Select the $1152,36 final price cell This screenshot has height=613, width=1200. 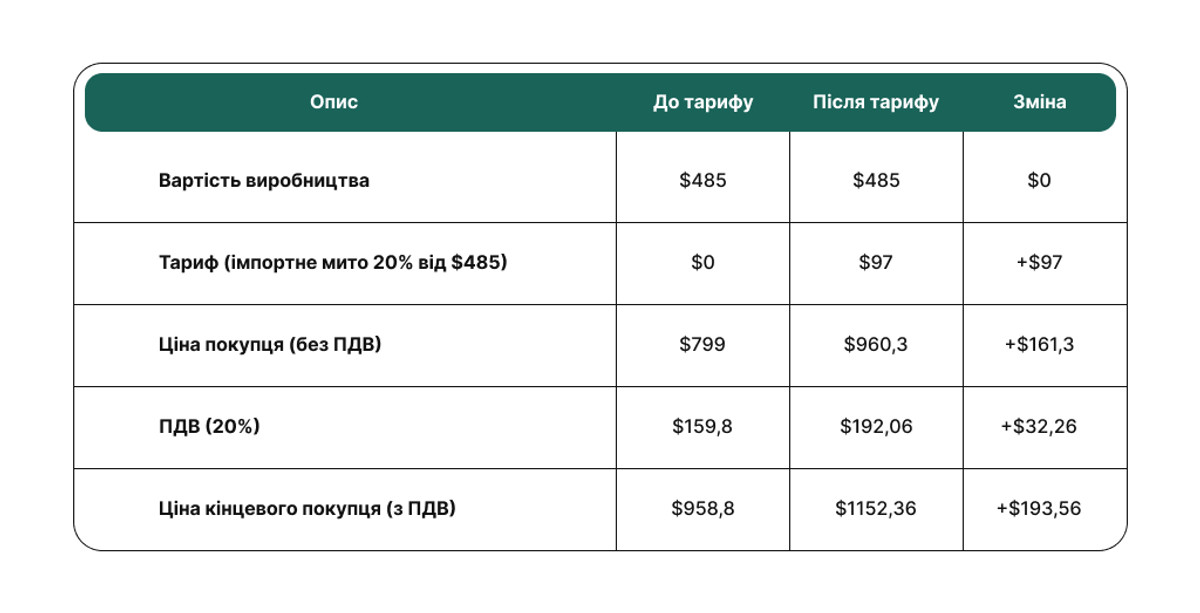click(876, 509)
